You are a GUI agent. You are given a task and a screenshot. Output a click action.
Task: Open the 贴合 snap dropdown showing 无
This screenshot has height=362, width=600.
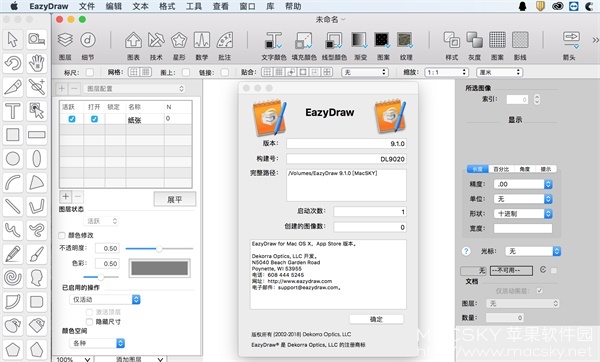[x=365, y=72]
